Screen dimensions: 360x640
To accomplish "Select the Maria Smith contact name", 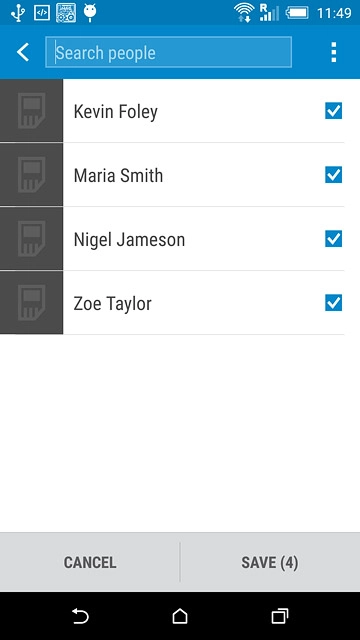I will [x=118, y=175].
